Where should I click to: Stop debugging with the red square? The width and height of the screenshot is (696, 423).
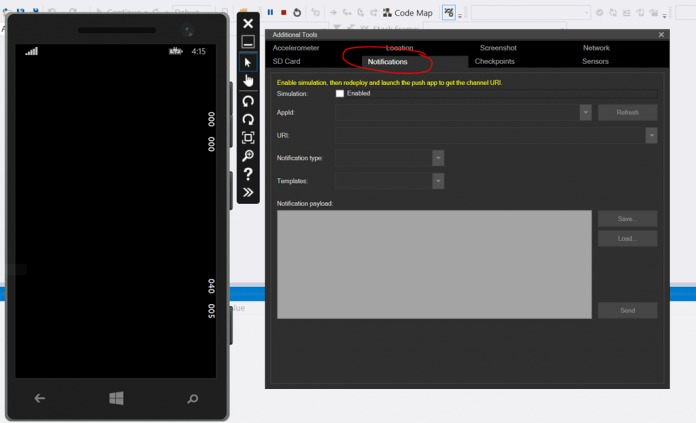[x=284, y=12]
